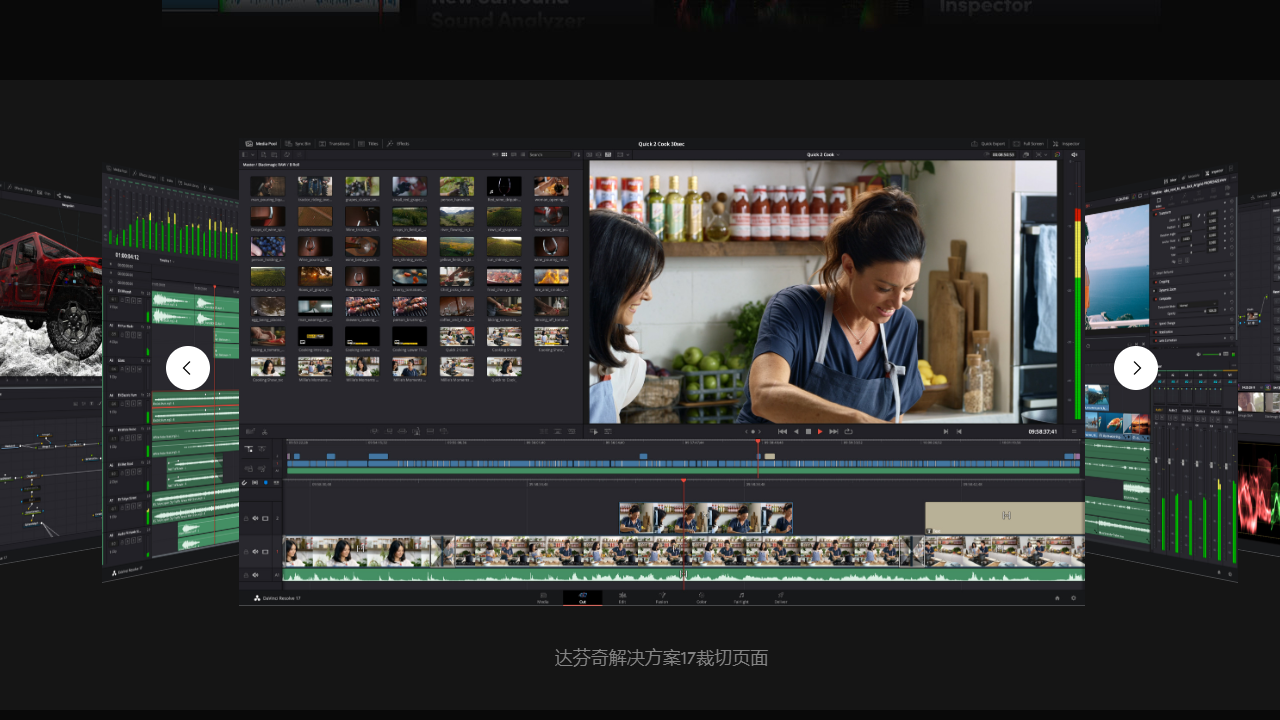Toggle Full Screen viewer mode
The image size is (1280, 720).
pyautogui.click(x=1030, y=143)
